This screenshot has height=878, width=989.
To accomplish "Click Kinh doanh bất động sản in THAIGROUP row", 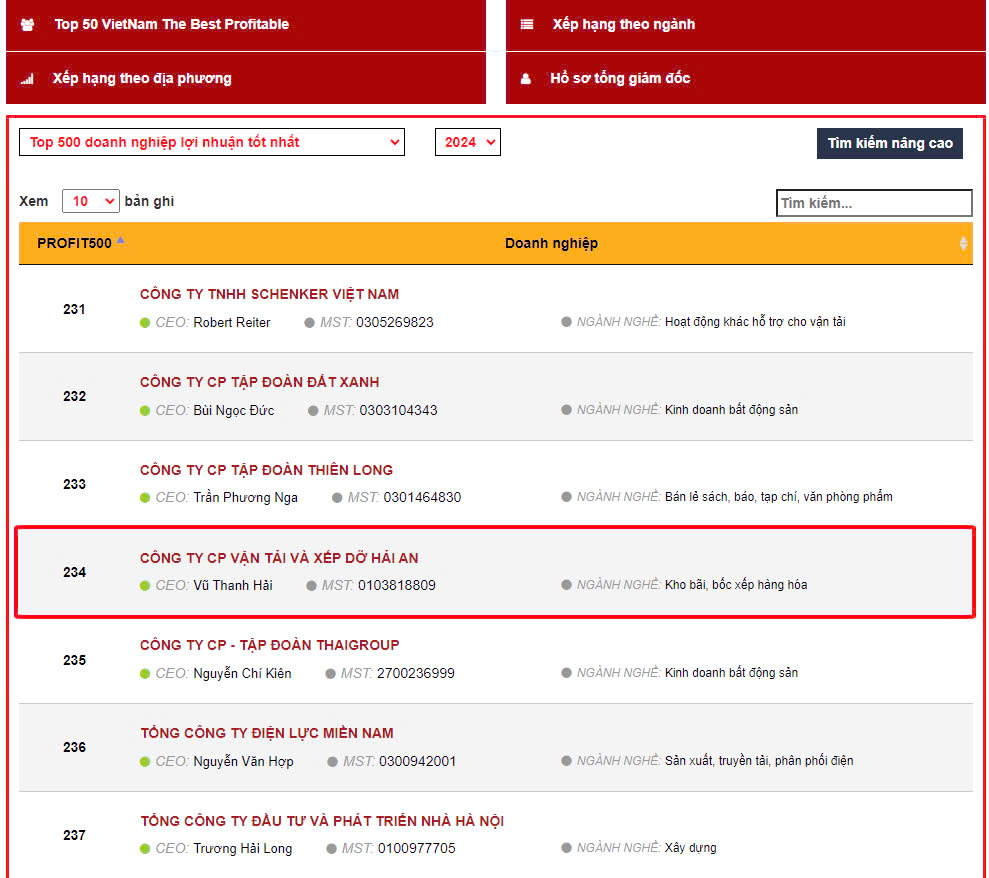I will click(731, 673).
